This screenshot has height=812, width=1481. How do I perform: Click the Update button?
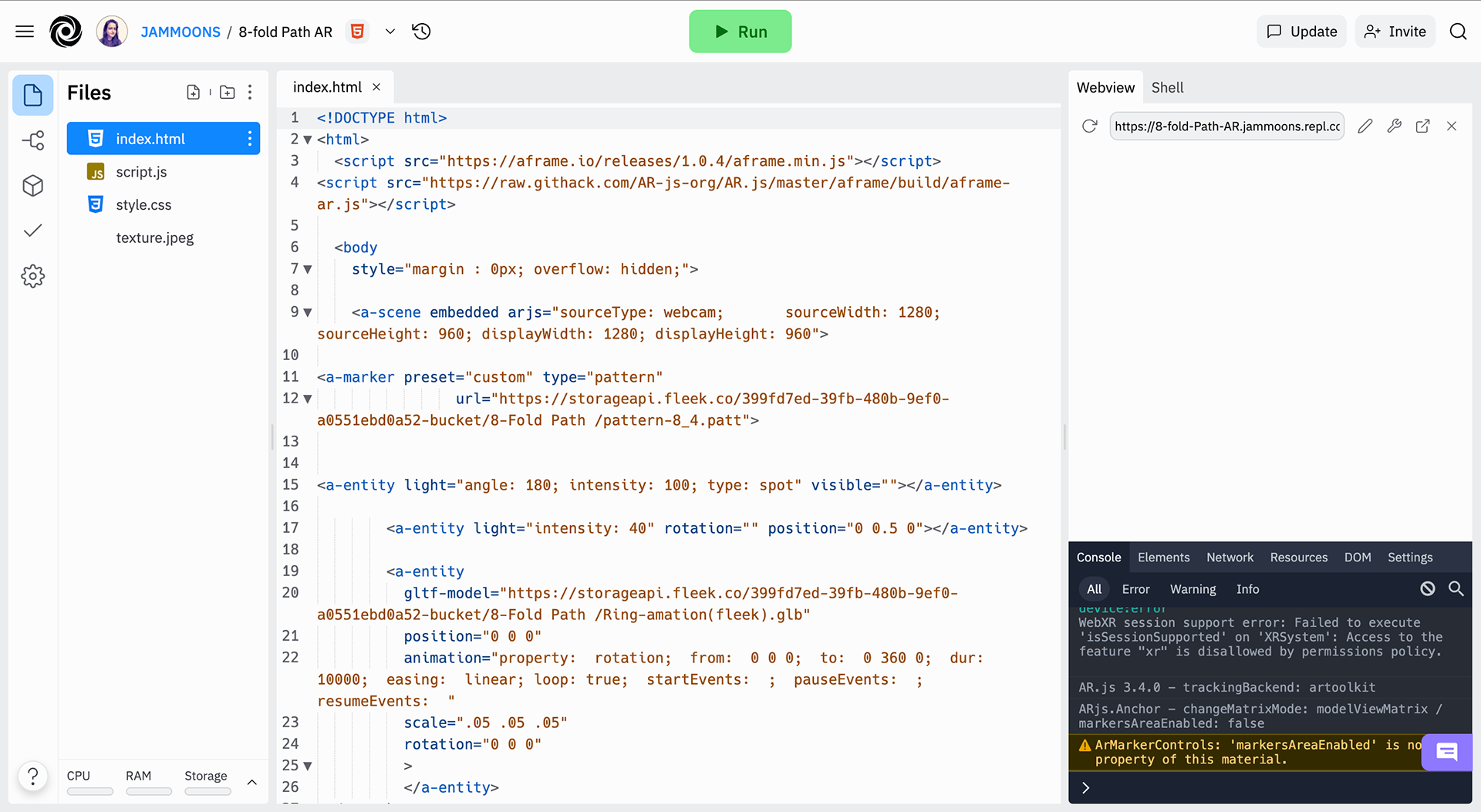point(1302,32)
